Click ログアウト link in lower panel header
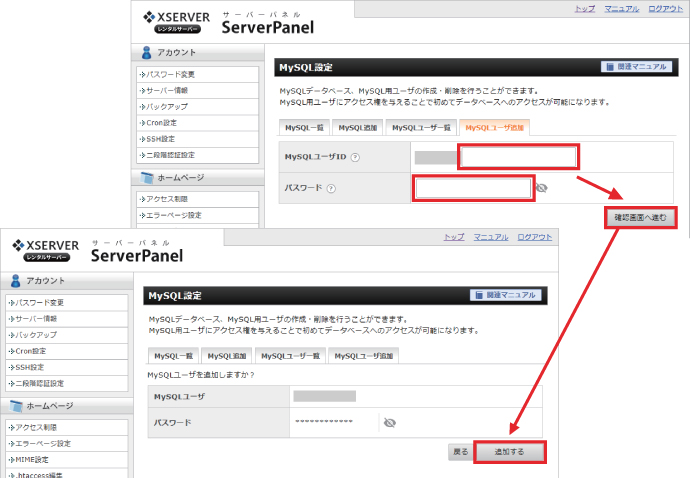Viewport: 690px width, 478px height. tap(535, 237)
